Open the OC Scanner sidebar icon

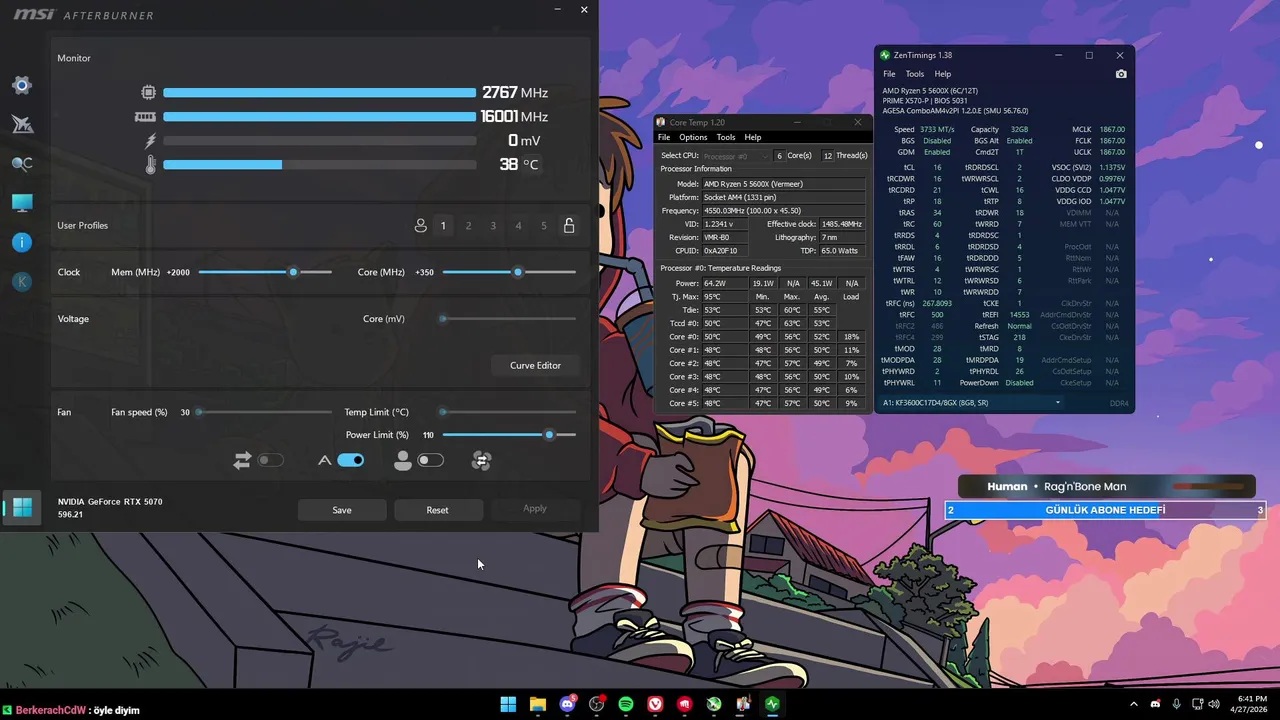22,164
